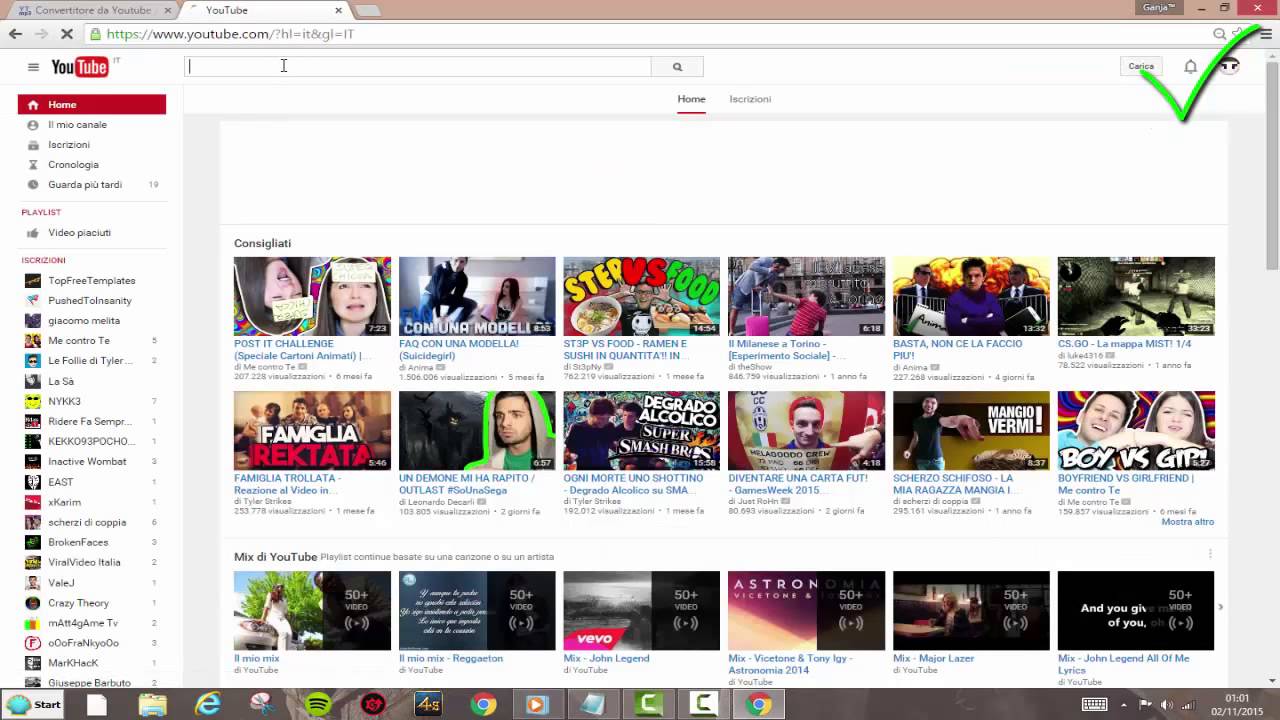
Task: Click the Carica upload button
Action: coord(1141,66)
